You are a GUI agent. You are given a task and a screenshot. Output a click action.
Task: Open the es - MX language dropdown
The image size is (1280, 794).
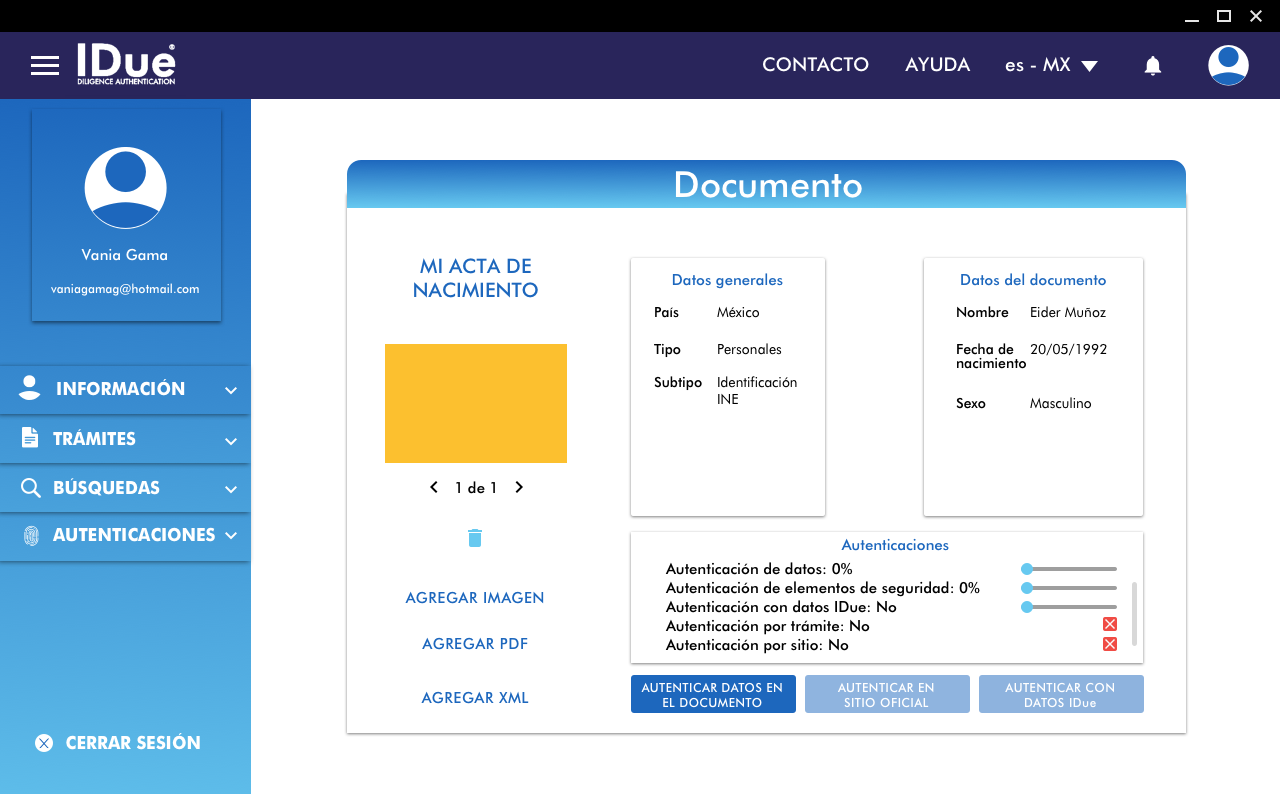[1051, 65]
